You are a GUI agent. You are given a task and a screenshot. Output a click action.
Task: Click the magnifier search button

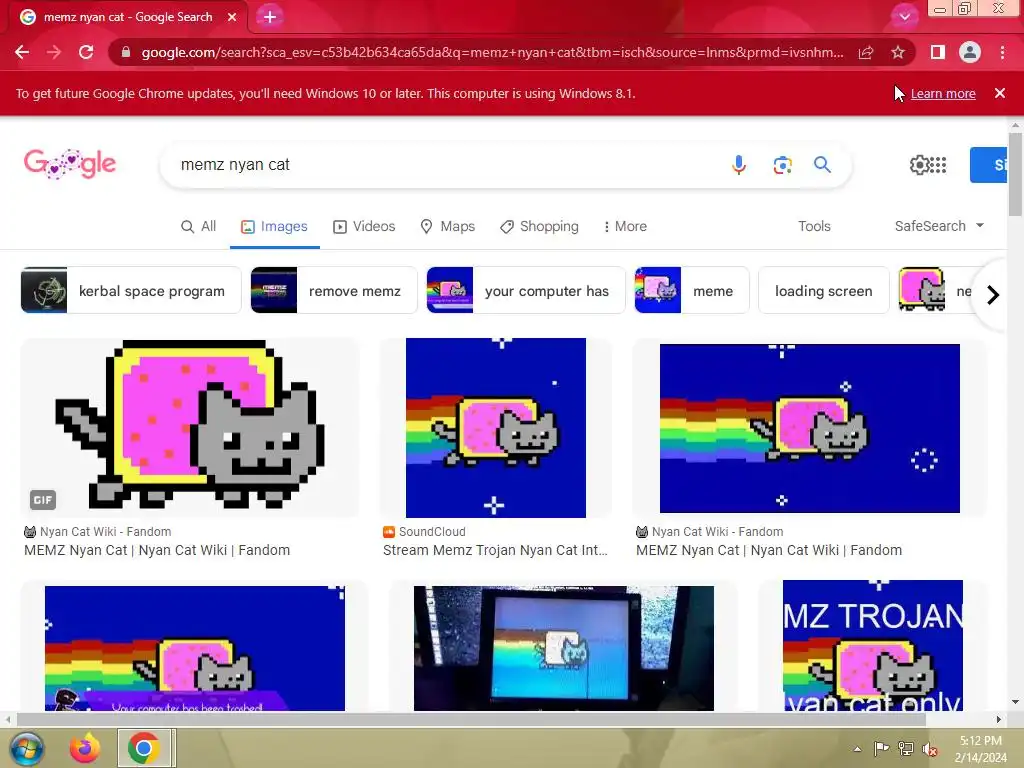click(822, 165)
